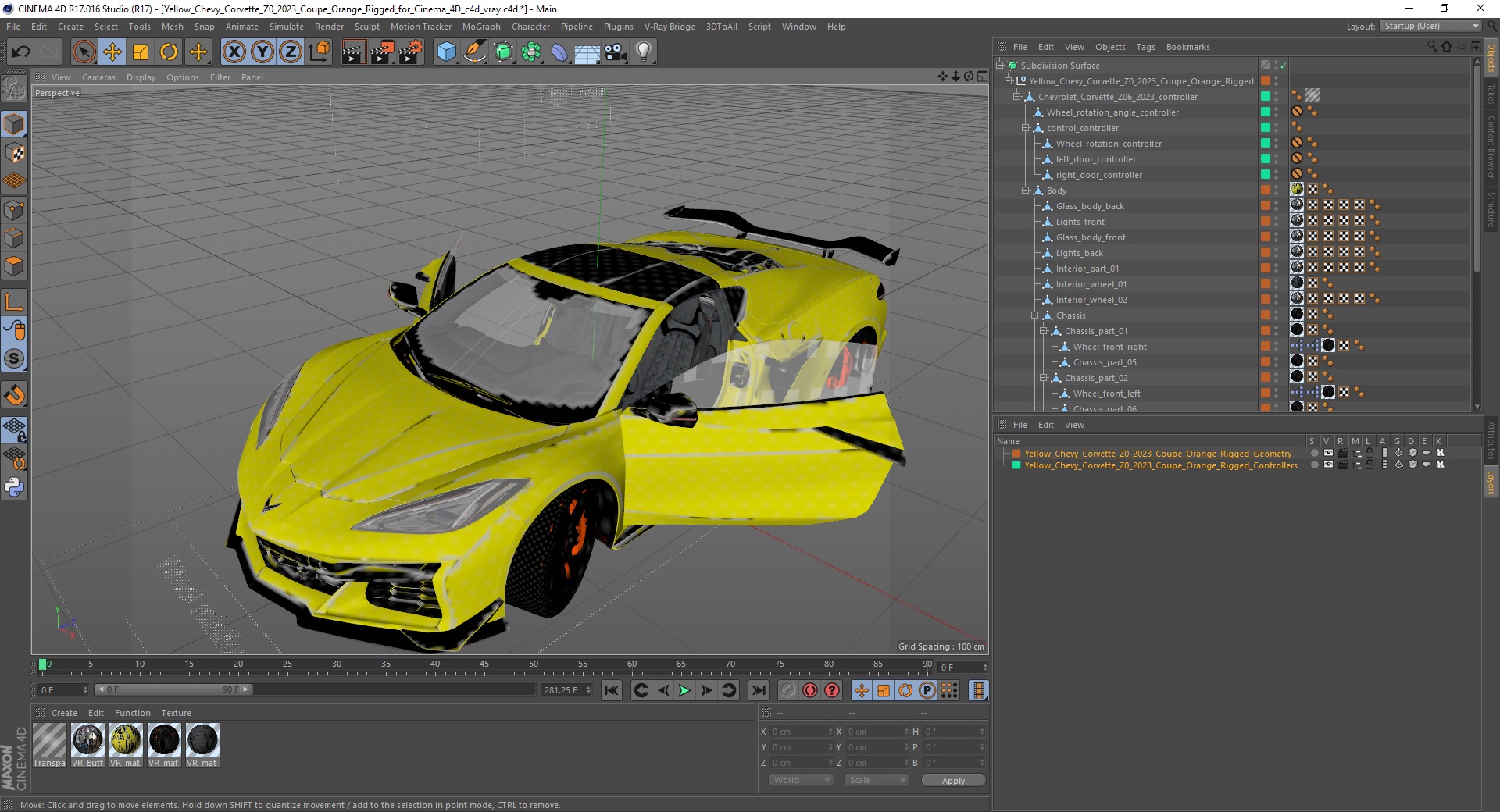
Task: Collapse Chassis_part_01 tree node
Action: point(1043,331)
